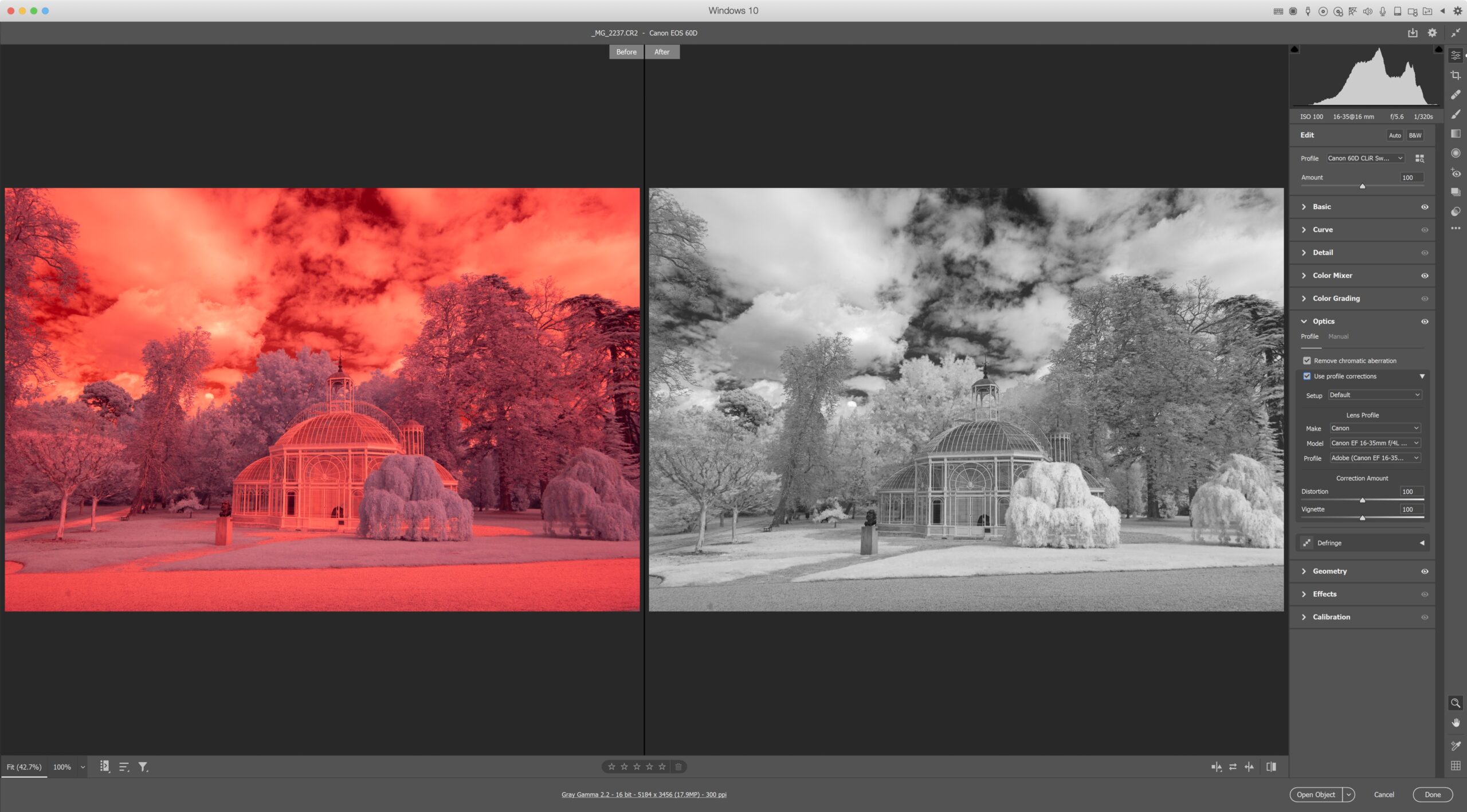Toggle the Defringe sampler icon

click(x=1307, y=543)
